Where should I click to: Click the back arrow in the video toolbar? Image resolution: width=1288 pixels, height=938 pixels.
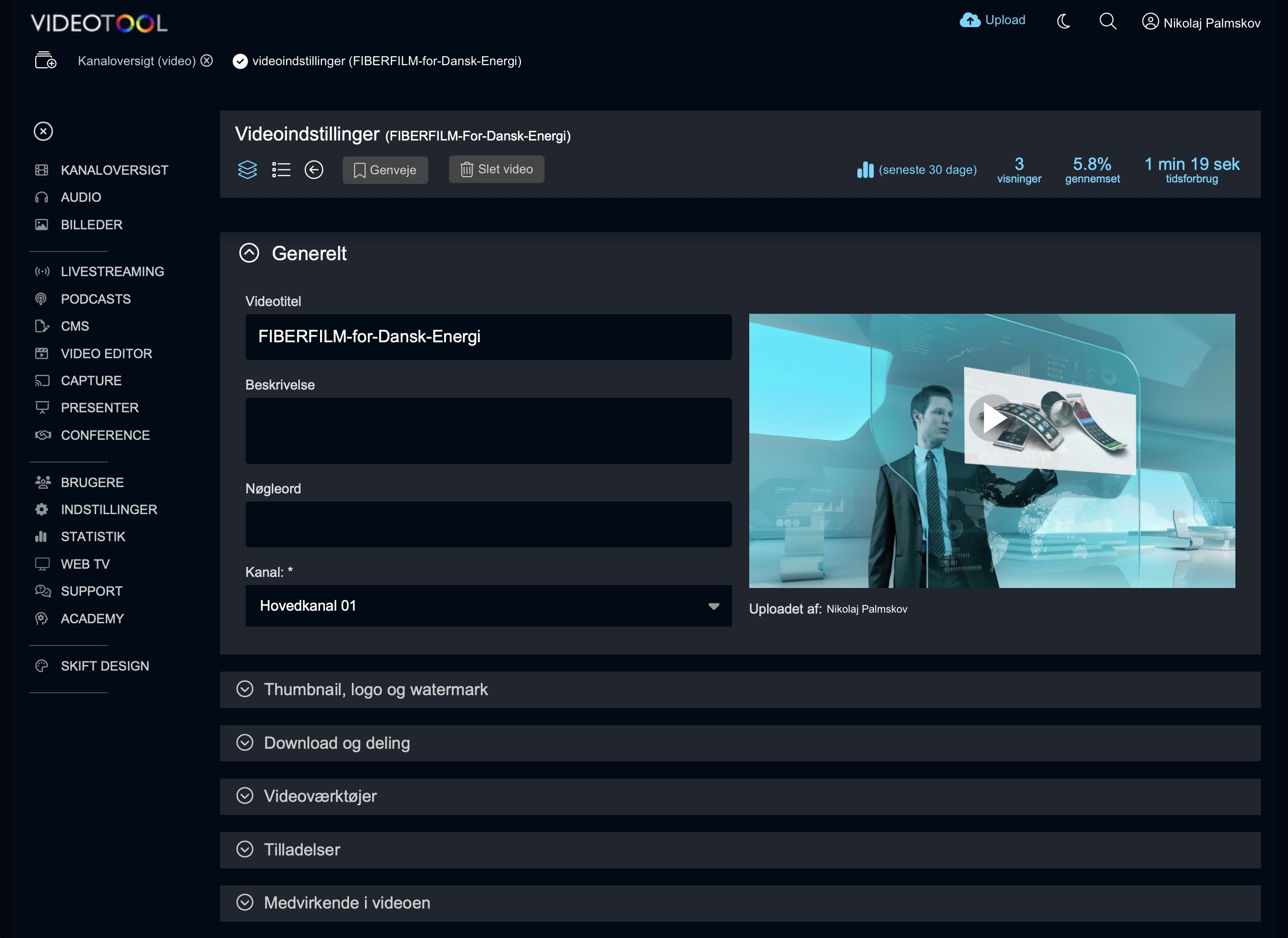(314, 169)
